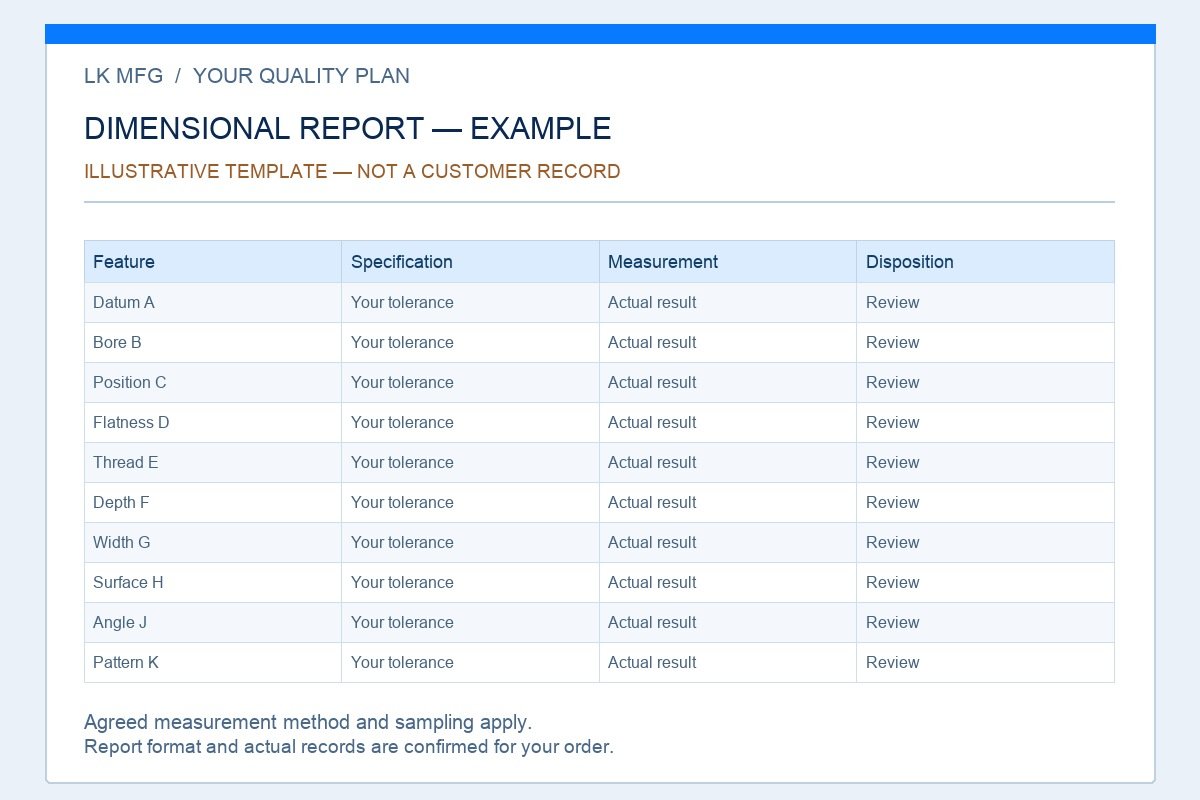Click 'Actual result' in the Pattern K row
The width and height of the screenshot is (1200, 800).
click(x=652, y=662)
